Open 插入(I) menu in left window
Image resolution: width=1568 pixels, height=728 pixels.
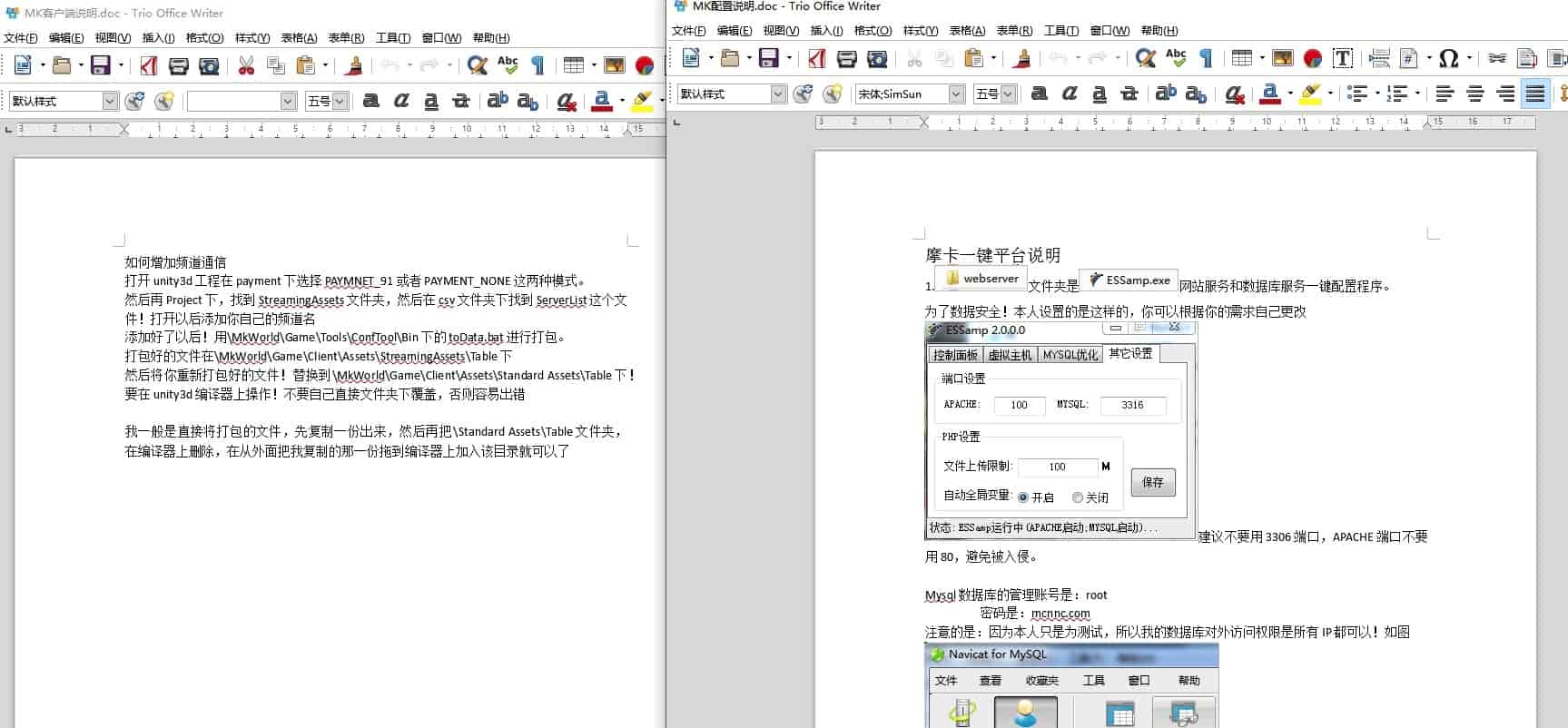[x=158, y=38]
